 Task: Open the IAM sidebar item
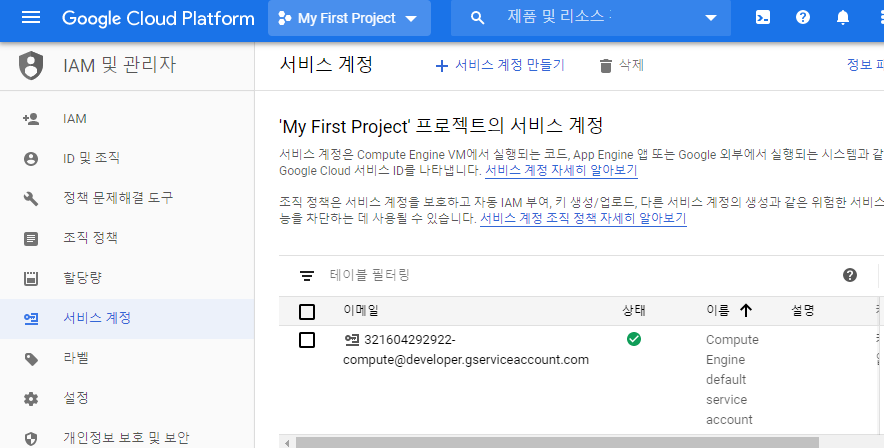127,118
